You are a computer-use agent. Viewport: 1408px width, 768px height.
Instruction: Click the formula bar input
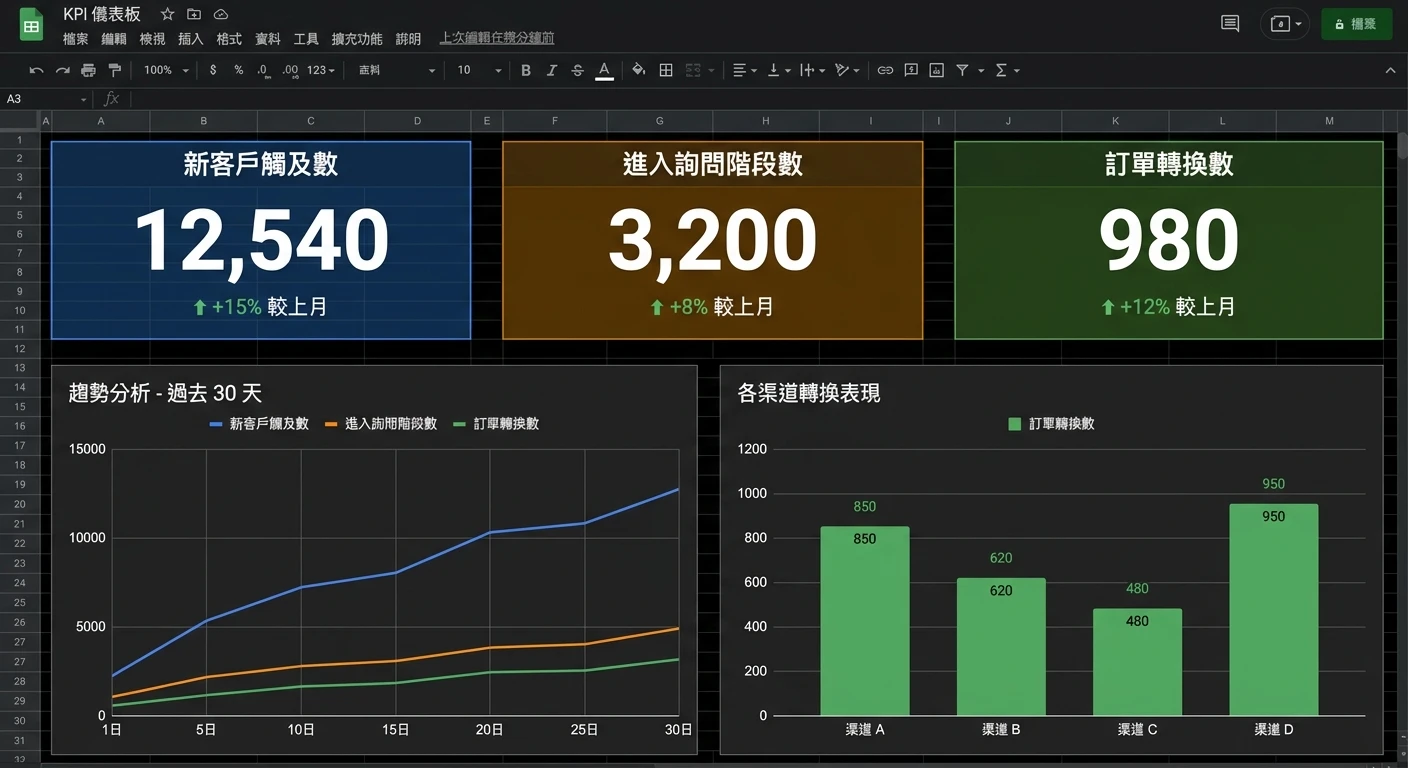768,99
